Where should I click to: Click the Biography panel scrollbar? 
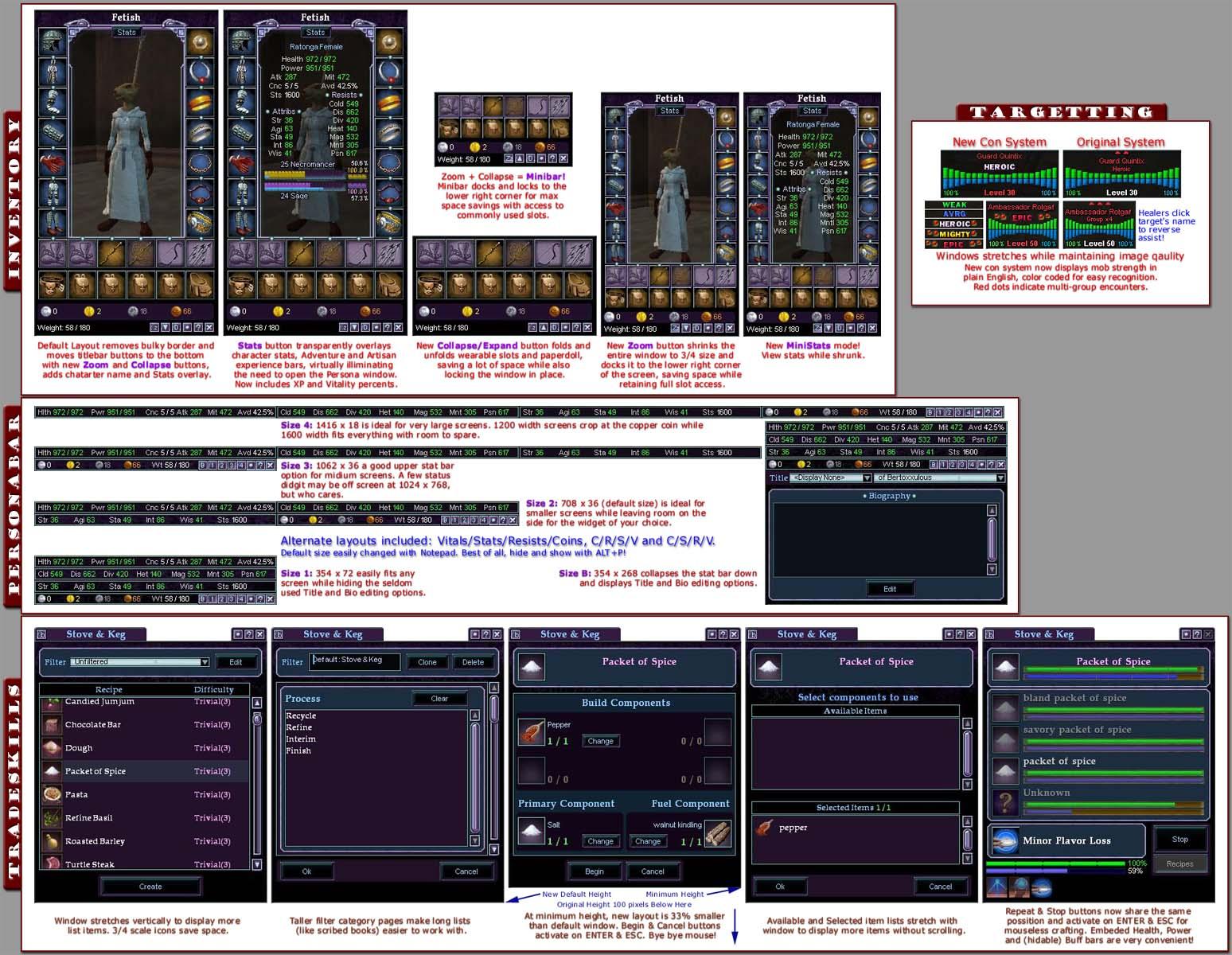click(x=992, y=540)
